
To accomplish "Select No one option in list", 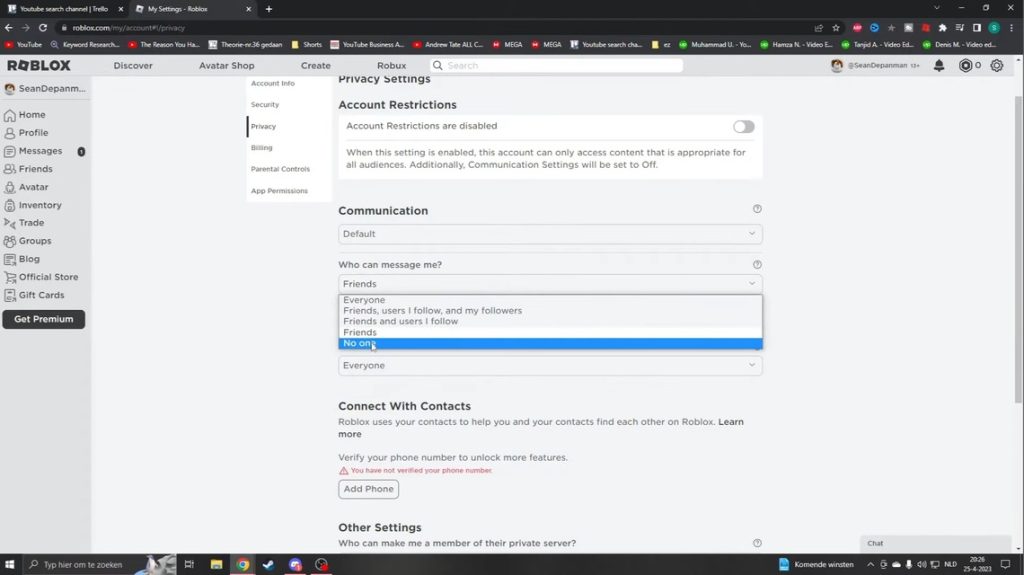I will point(550,343).
